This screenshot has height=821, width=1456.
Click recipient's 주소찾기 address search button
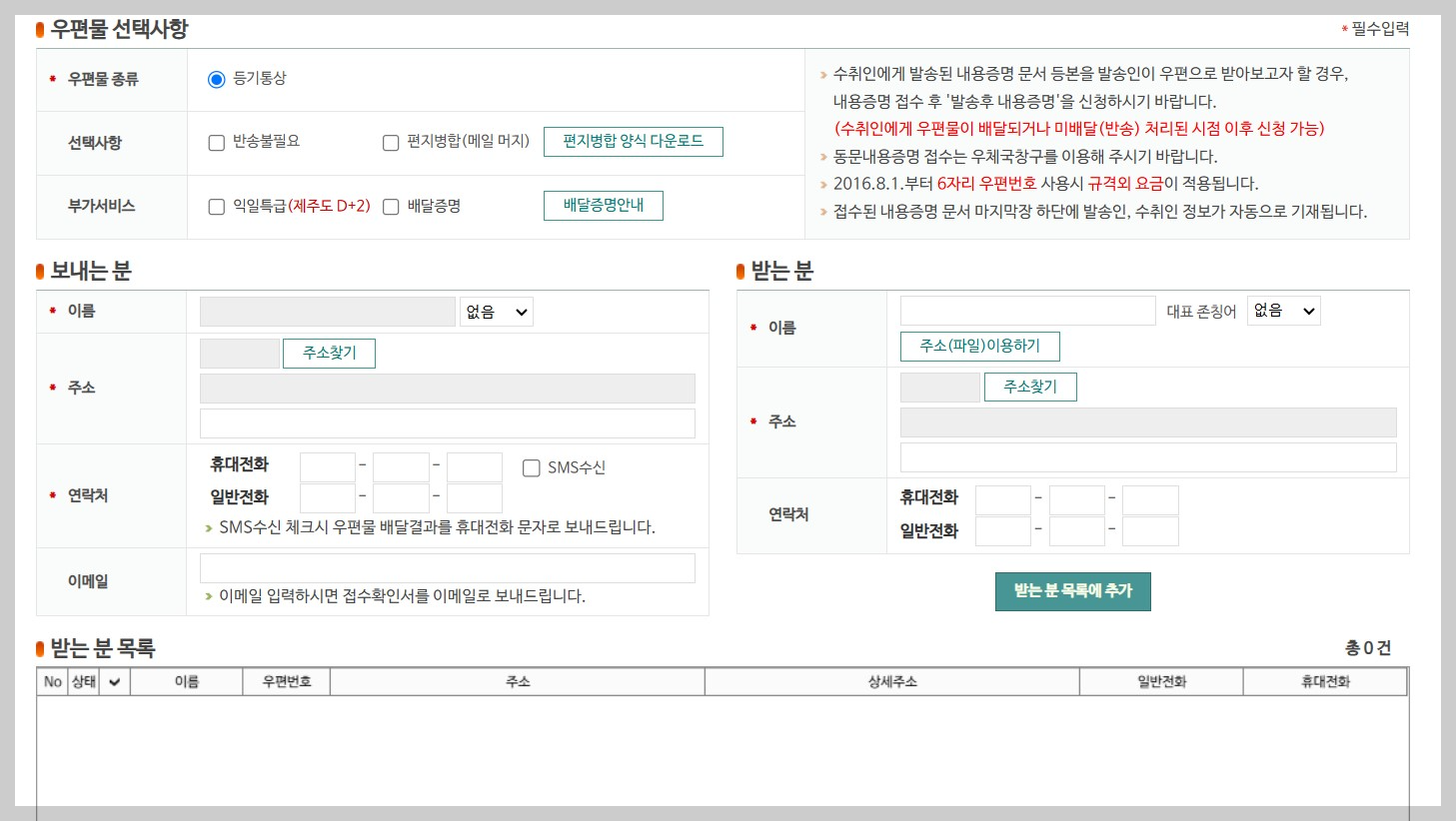coord(1030,387)
